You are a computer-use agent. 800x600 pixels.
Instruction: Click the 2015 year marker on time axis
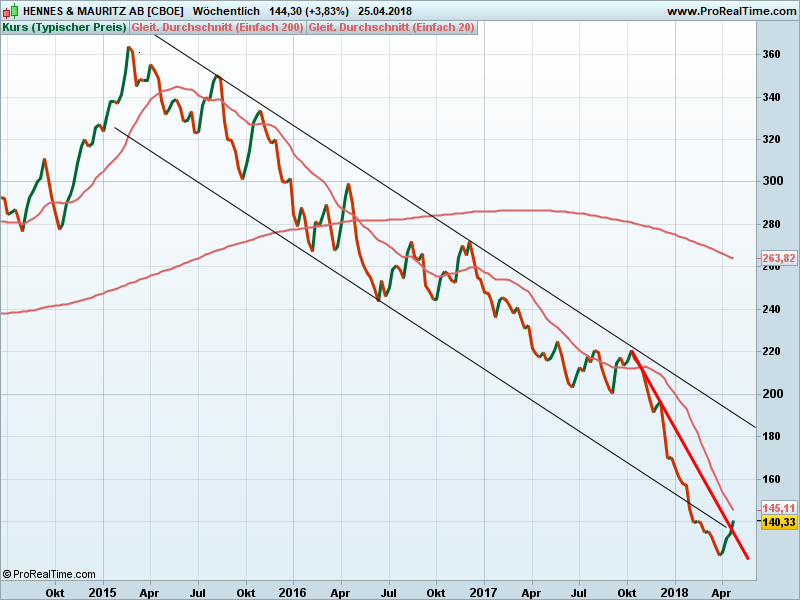pyautogui.click(x=102, y=592)
